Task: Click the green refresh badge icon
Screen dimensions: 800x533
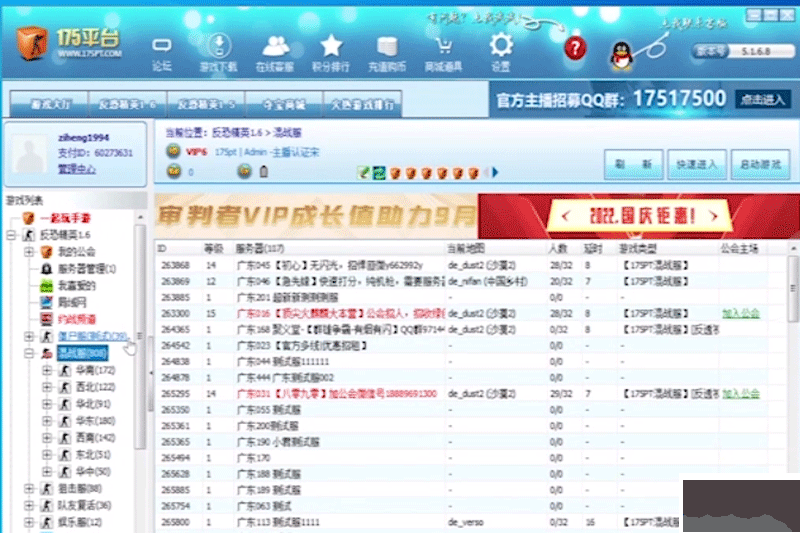Action: point(379,173)
